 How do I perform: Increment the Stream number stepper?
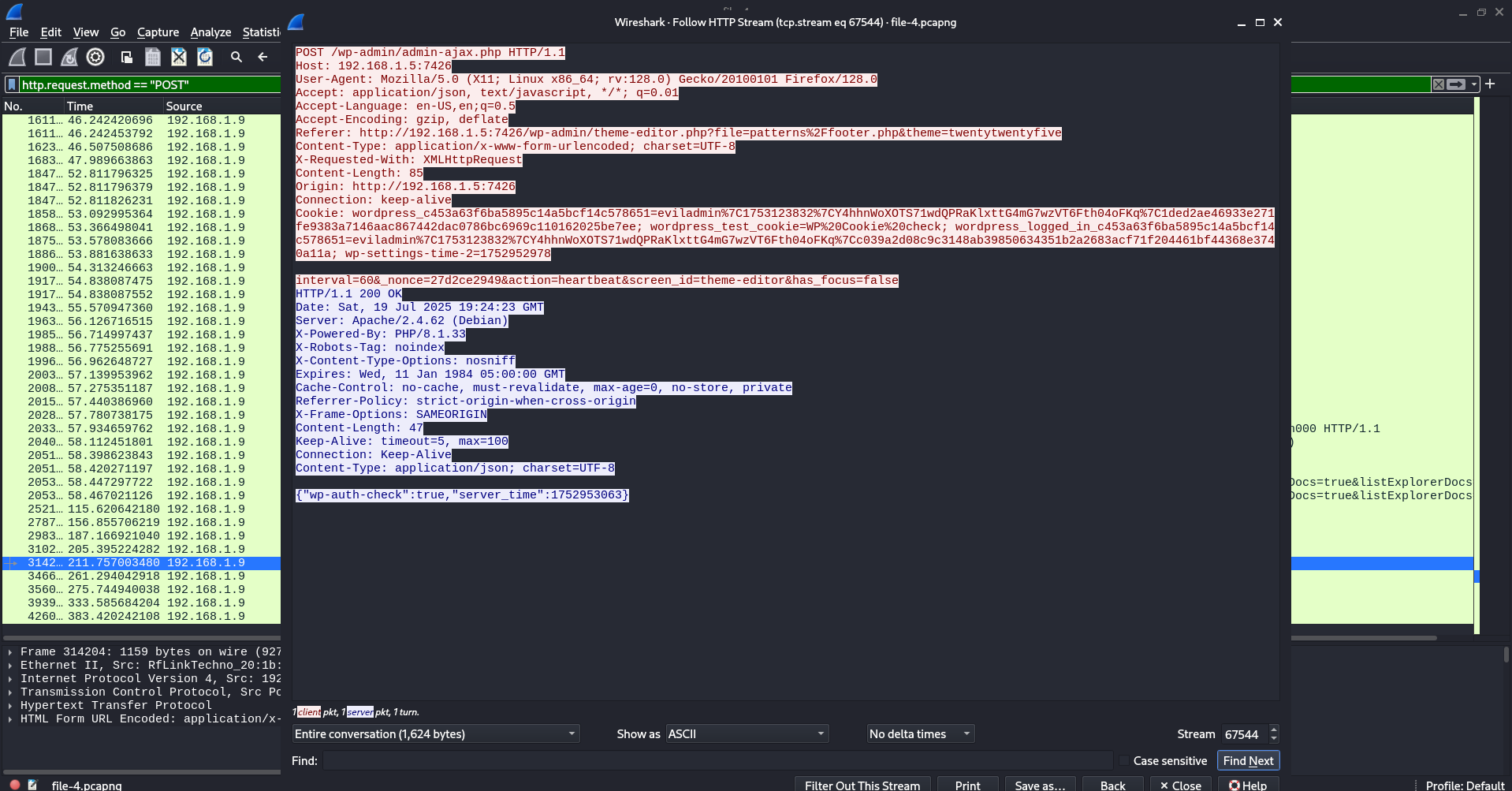(1274, 729)
